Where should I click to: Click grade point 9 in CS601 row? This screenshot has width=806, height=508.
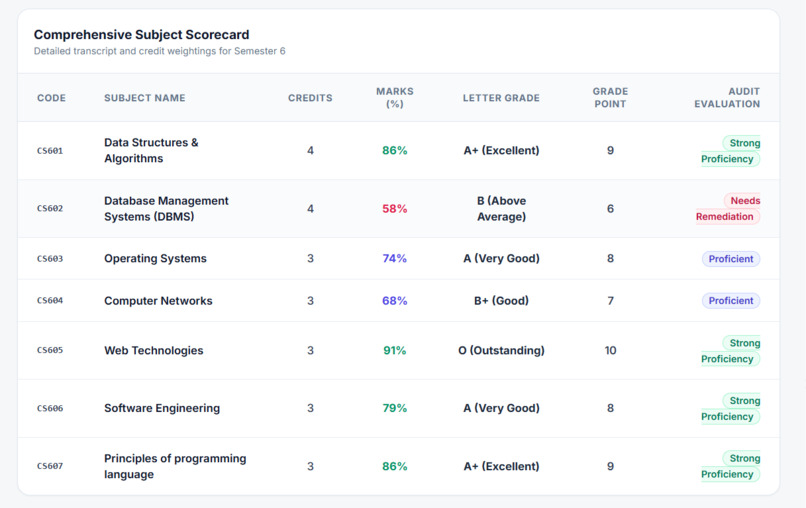(x=610, y=150)
